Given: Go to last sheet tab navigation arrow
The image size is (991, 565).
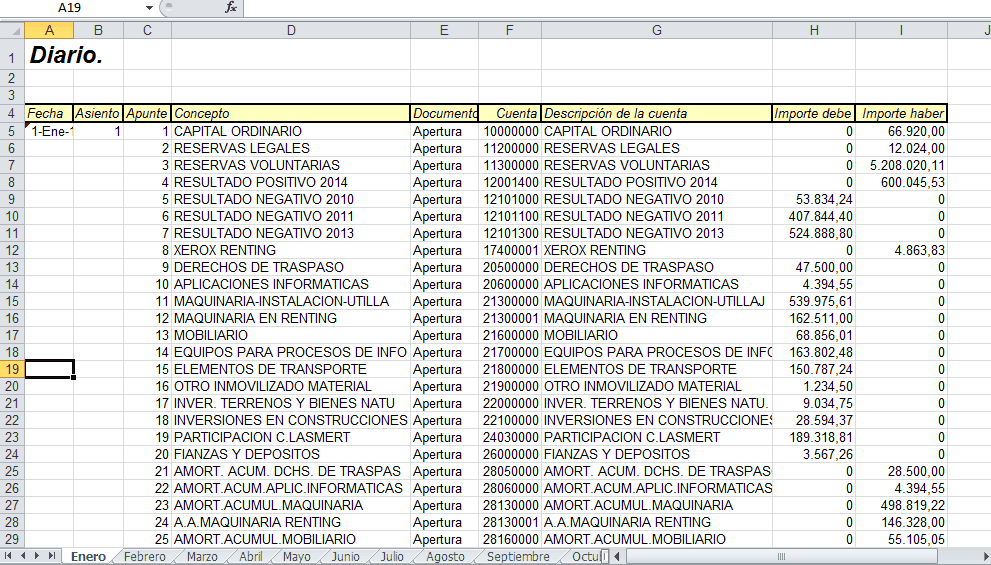Looking at the screenshot, I should tap(51, 556).
